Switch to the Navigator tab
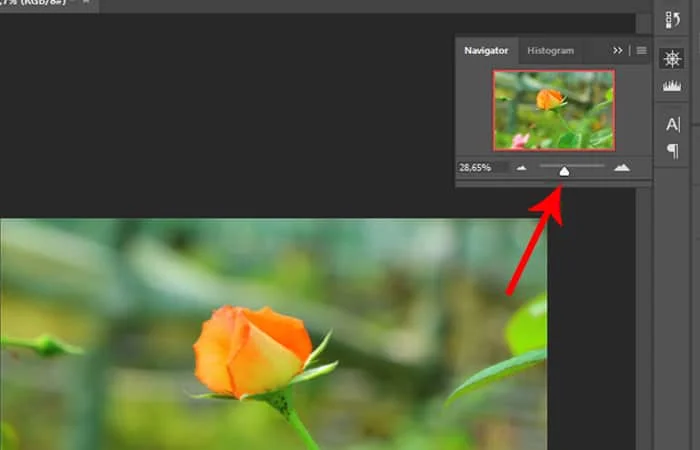This screenshot has height=450, width=700. tap(486, 50)
